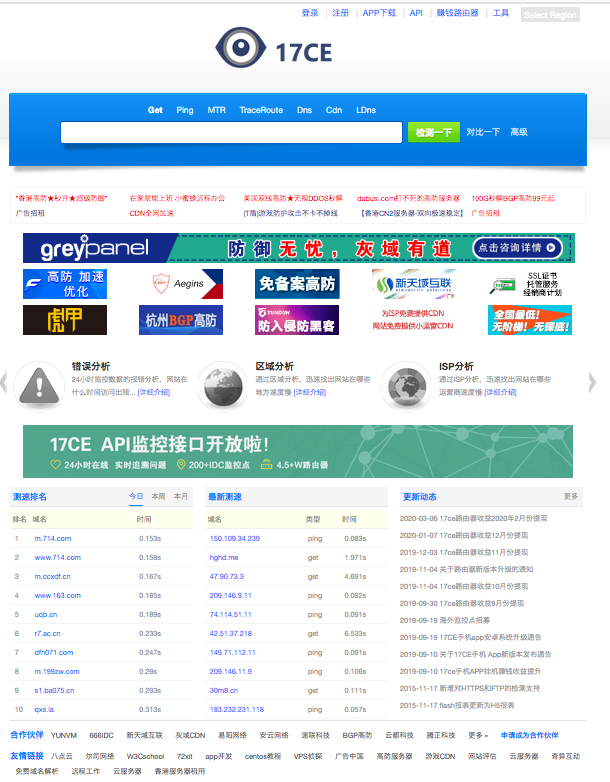Open the W3Cschool friend link
610x782 pixels.
(146, 756)
